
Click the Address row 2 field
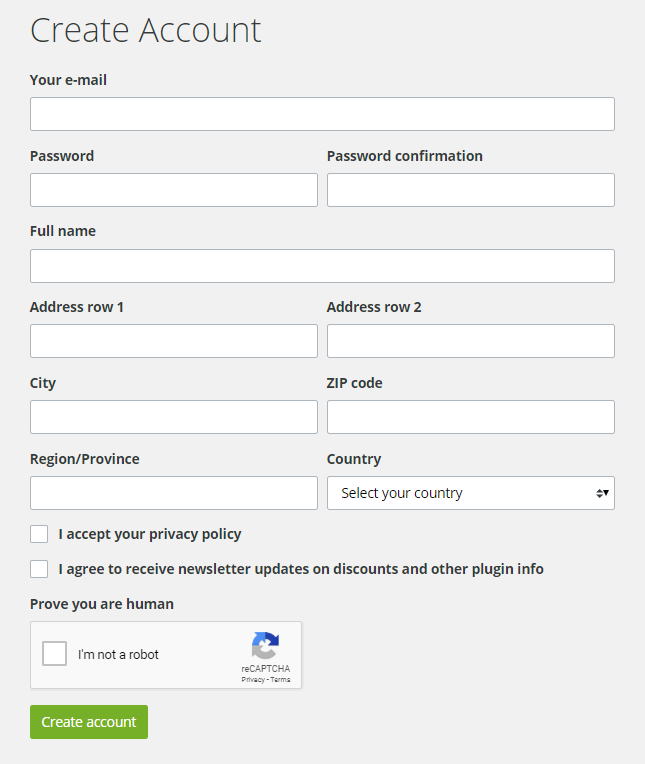click(470, 341)
